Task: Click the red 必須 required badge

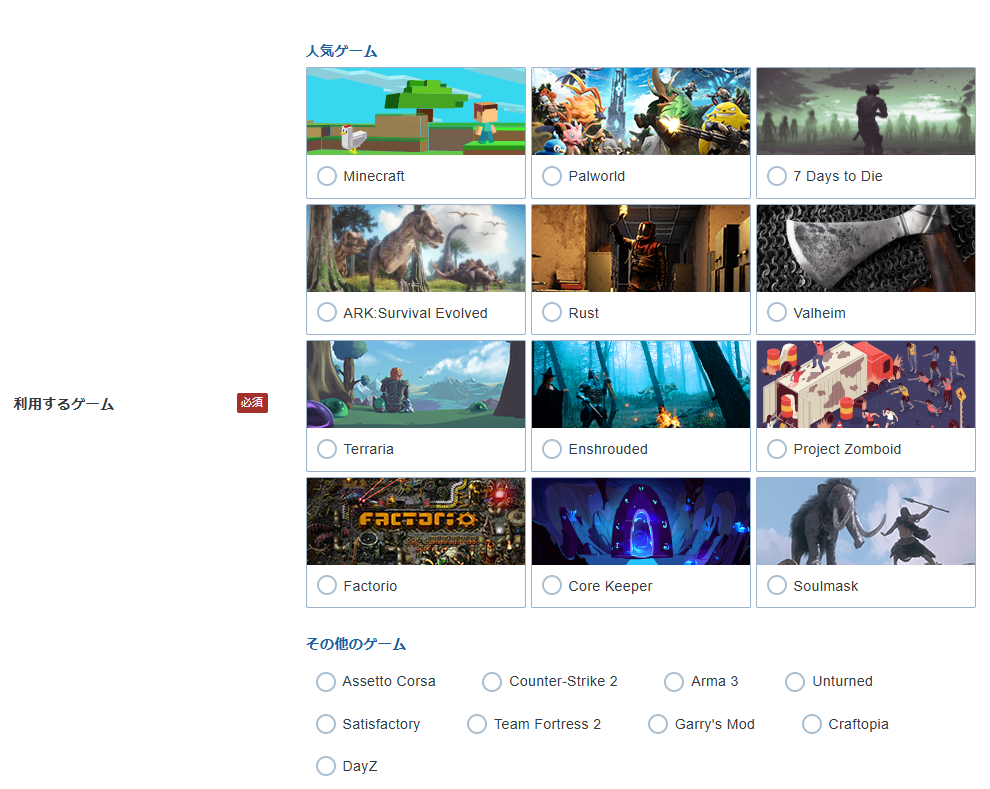Action: [x=253, y=403]
